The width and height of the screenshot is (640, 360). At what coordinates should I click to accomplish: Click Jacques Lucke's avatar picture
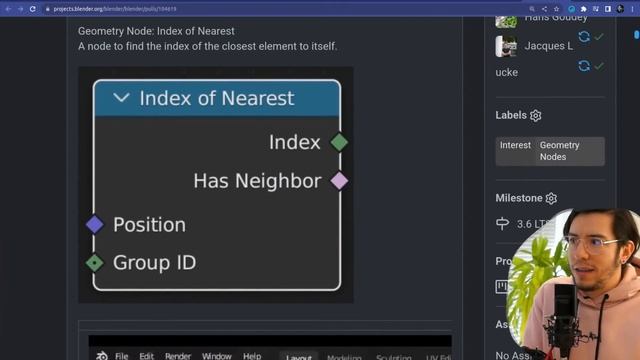pyautogui.click(x=506, y=46)
